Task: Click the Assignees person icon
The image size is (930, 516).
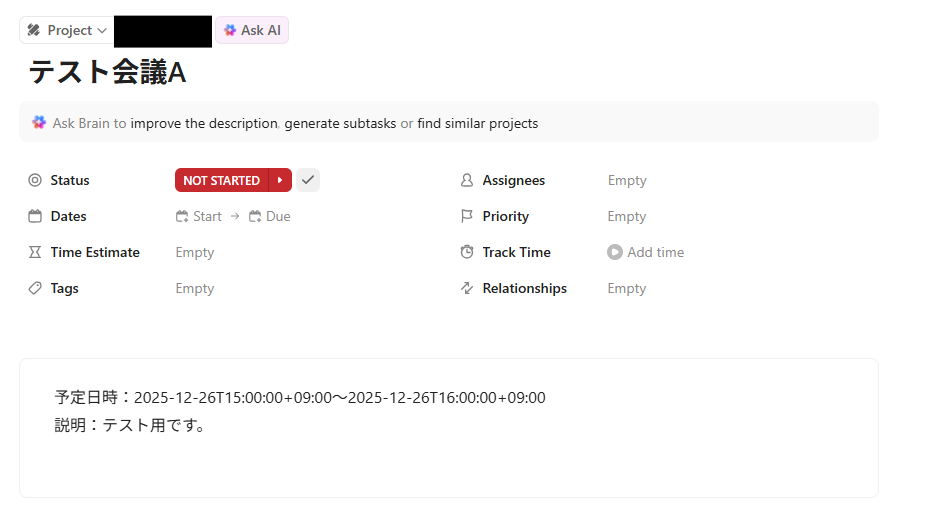Action: (x=467, y=180)
